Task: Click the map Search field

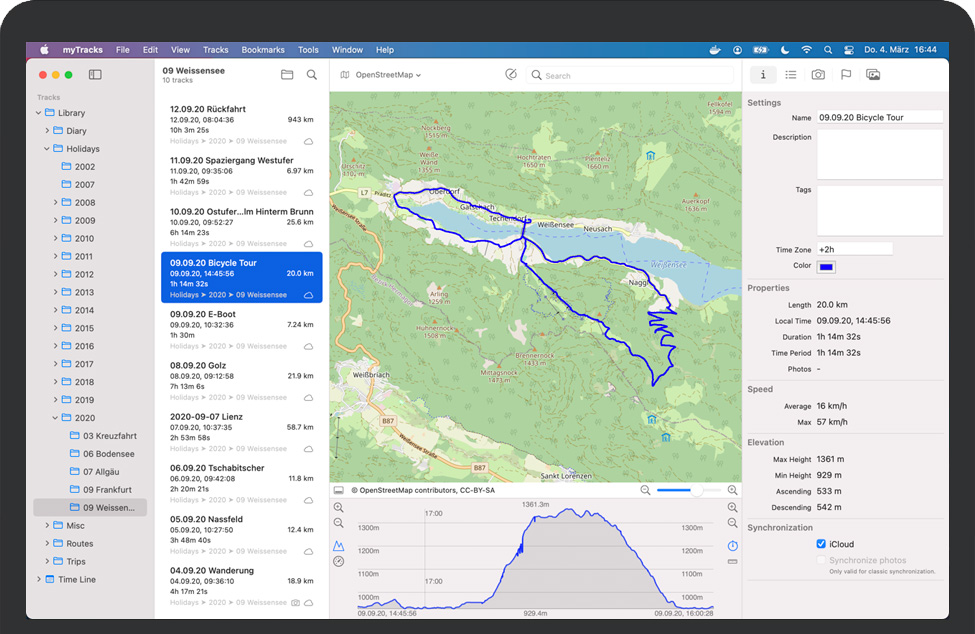Action: tap(630, 75)
